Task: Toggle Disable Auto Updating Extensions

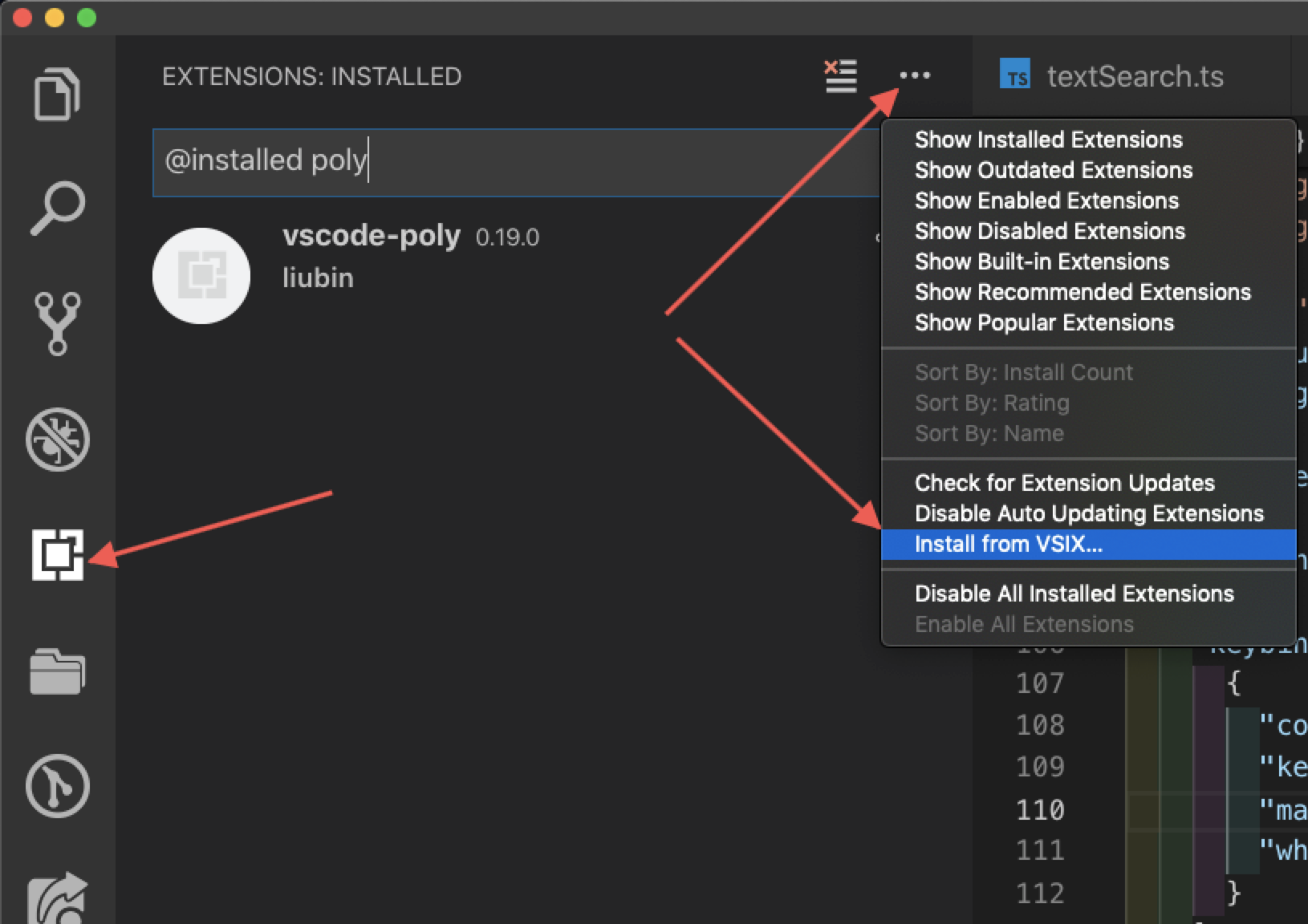Action: click(1088, 514)
